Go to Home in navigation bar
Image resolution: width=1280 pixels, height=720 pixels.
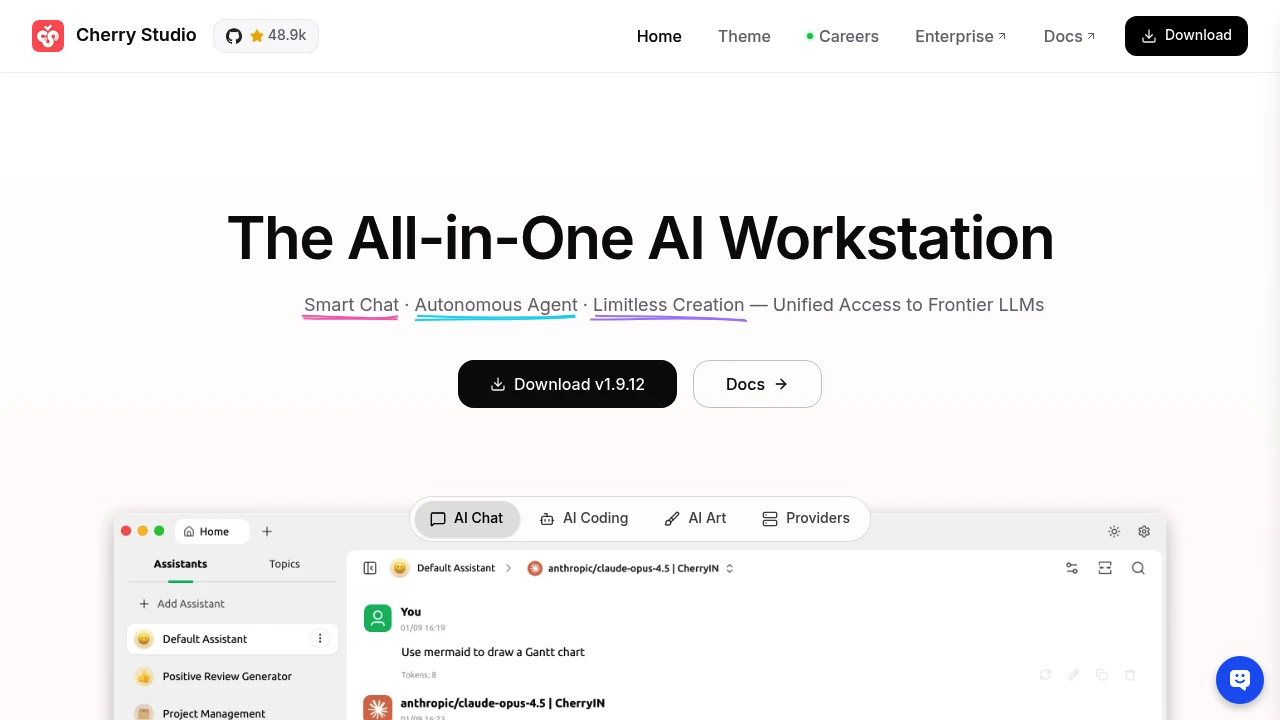point(659,36)
